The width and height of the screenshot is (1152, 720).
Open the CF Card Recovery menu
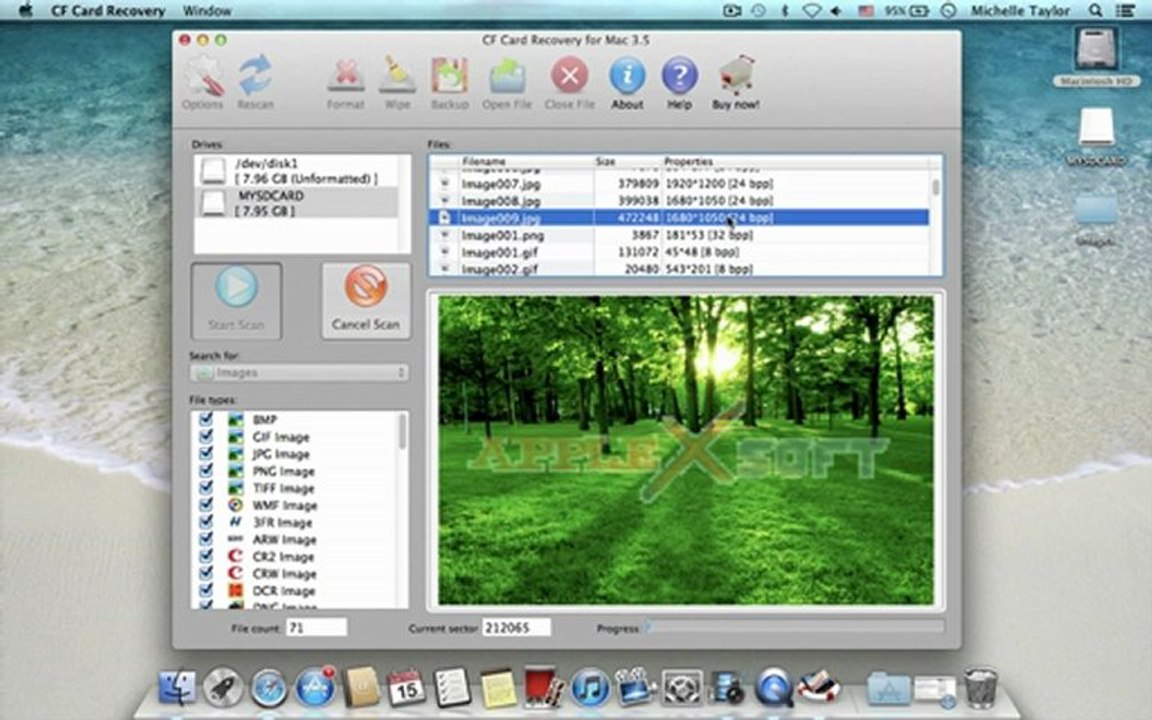tap(108, 10)
